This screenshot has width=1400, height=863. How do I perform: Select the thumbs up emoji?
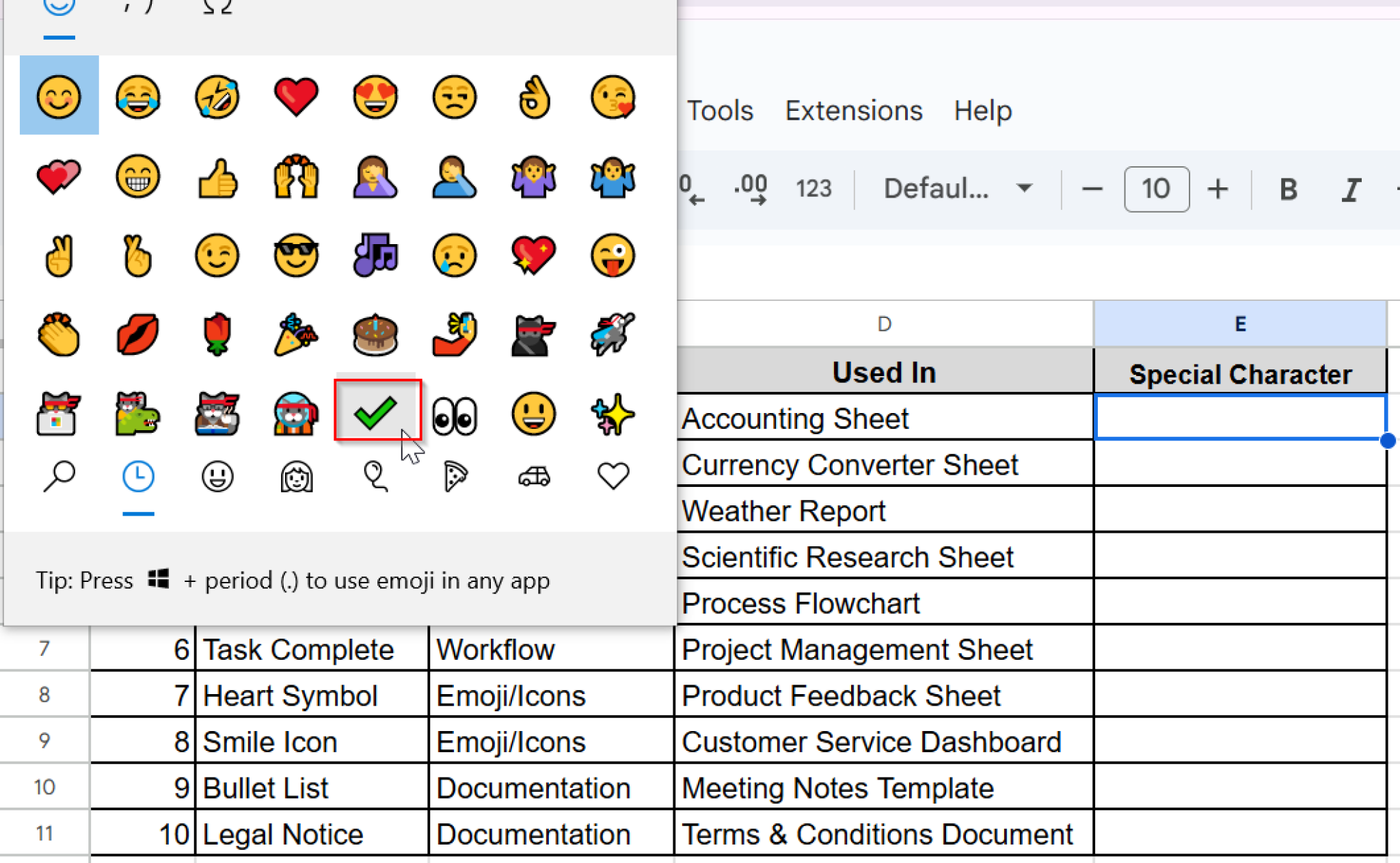[217, 176]
